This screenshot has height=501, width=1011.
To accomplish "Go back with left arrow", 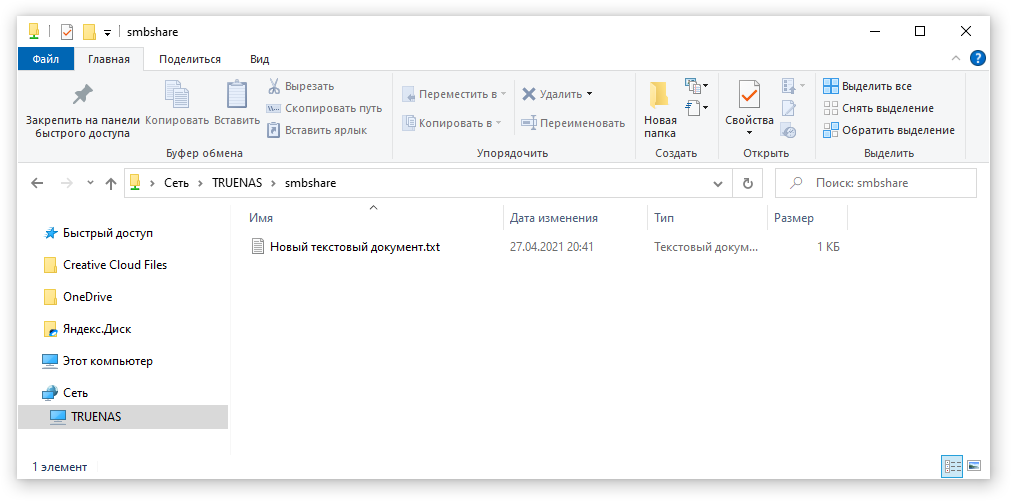I will pos(37,183).
